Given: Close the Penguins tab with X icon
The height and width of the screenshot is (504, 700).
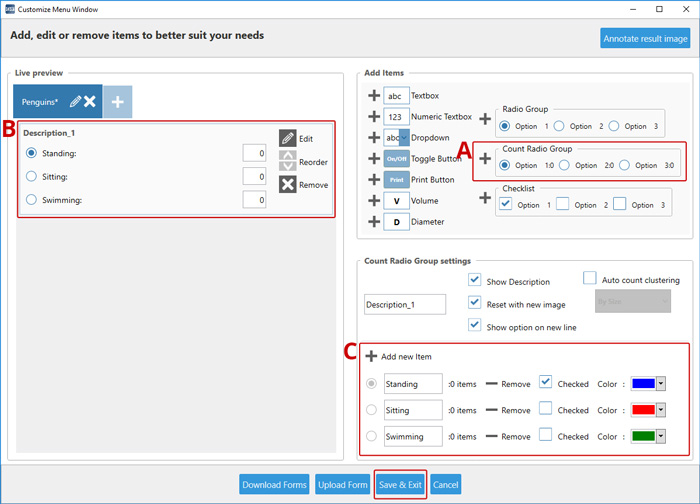Looking at the screenshot, I should point(89,102).
